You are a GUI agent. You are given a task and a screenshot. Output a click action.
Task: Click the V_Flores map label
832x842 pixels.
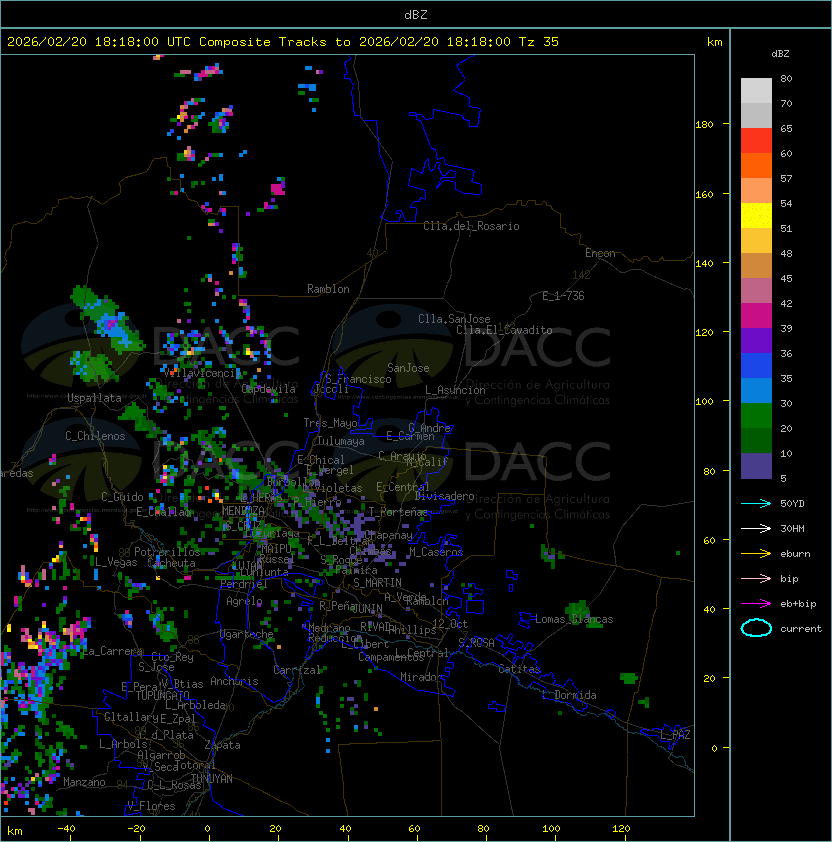coord(151,806)
